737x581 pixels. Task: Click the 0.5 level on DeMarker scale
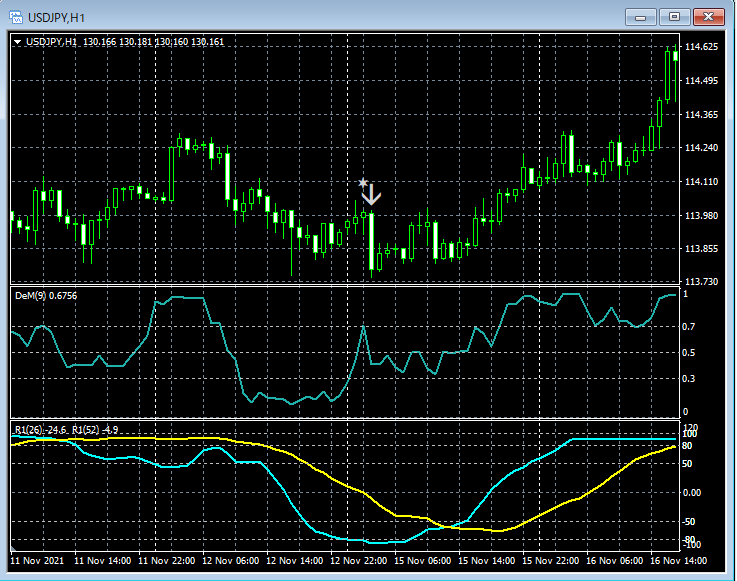[x=689, y=353]
